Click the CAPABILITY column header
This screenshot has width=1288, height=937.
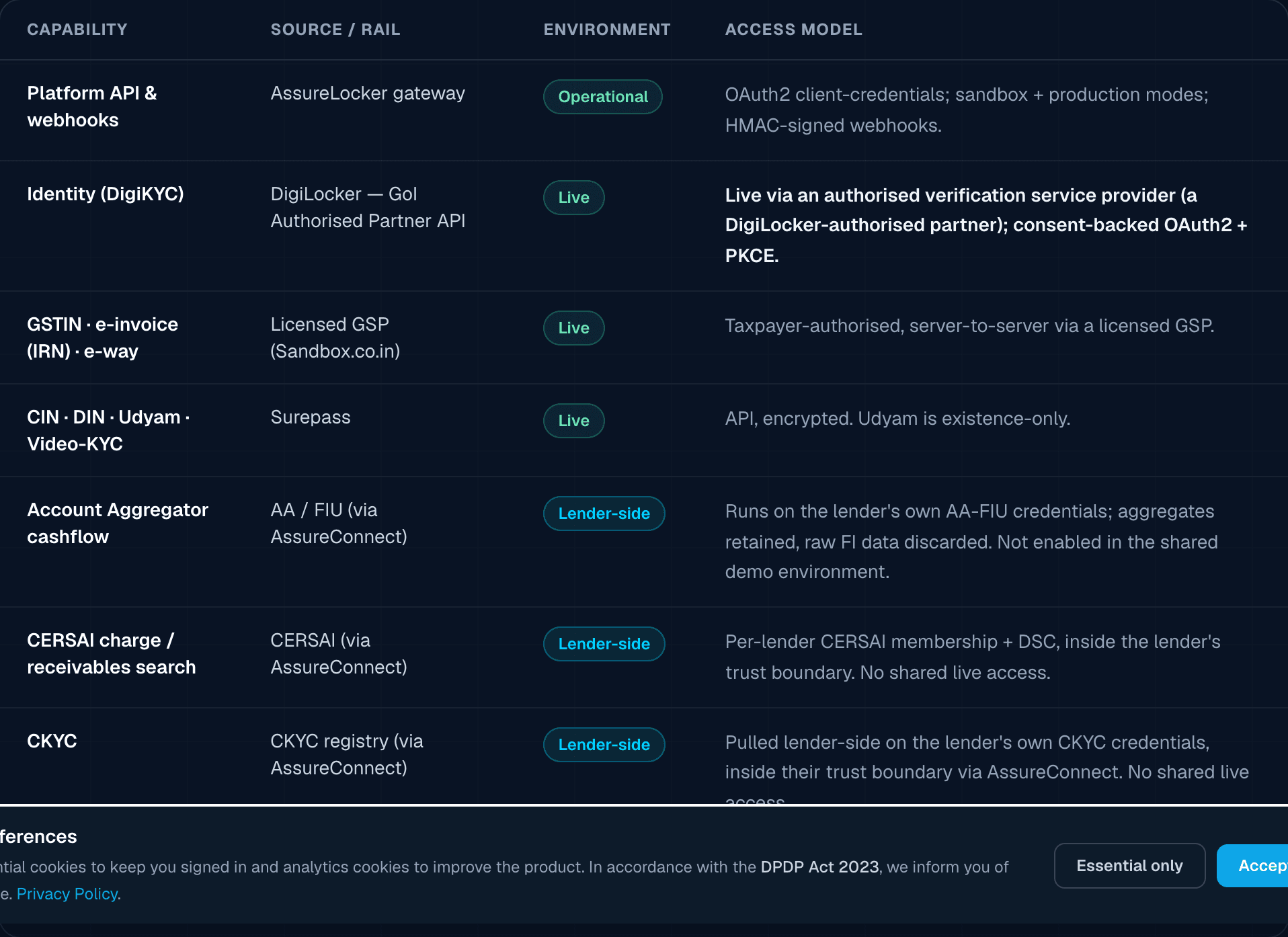click(77, 30)
